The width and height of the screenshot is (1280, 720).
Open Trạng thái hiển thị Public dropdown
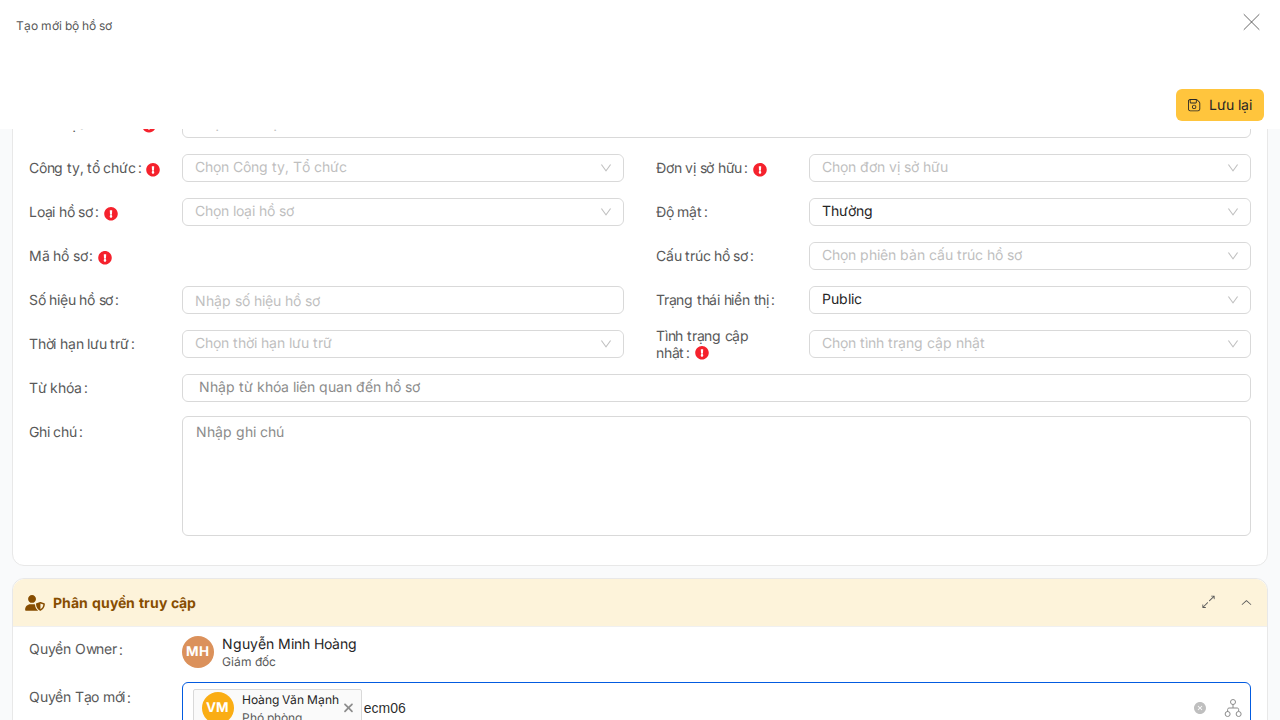tap(1029, 300)
